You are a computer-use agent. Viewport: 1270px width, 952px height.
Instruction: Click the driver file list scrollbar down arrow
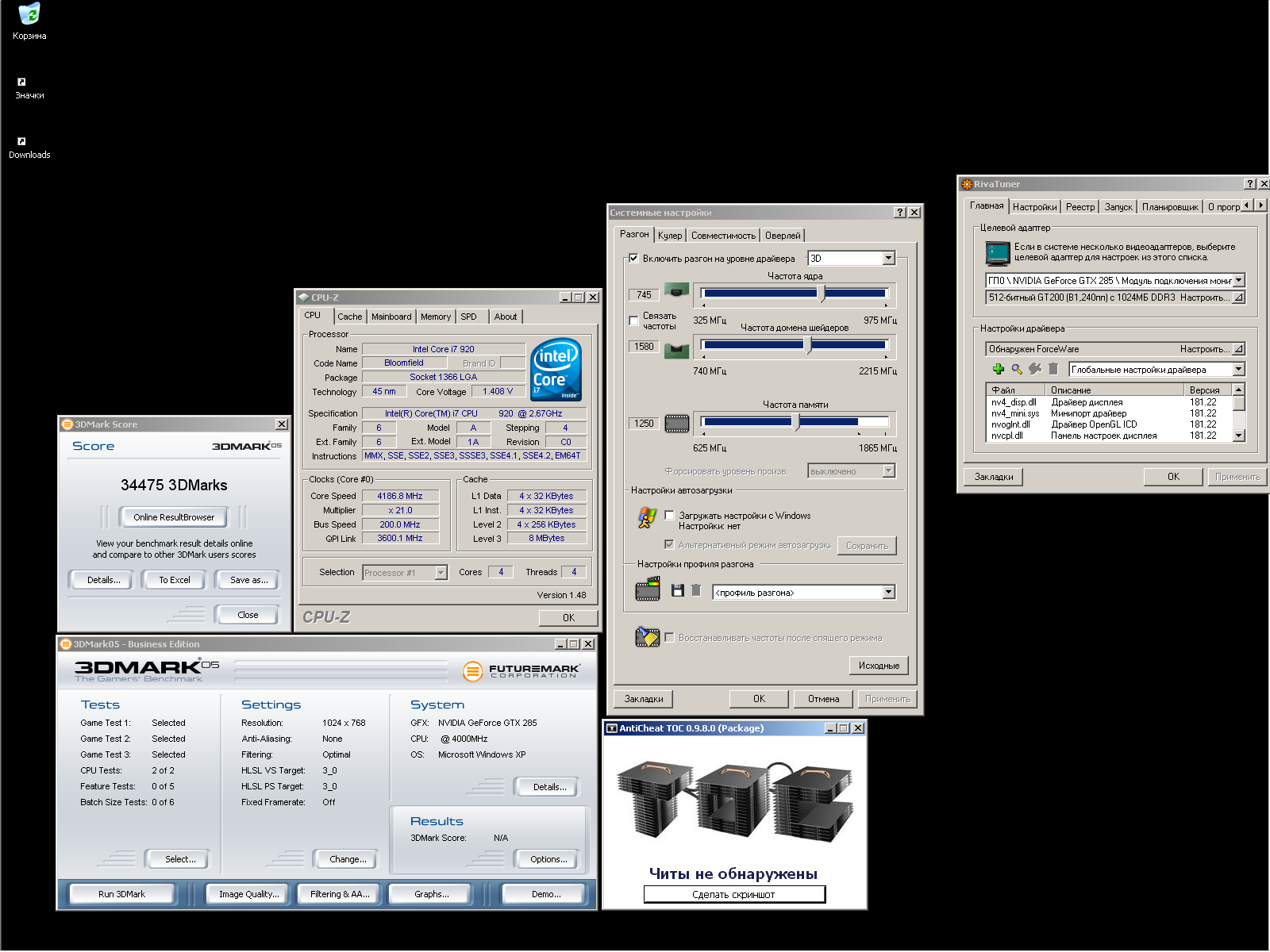[1238, 436]
